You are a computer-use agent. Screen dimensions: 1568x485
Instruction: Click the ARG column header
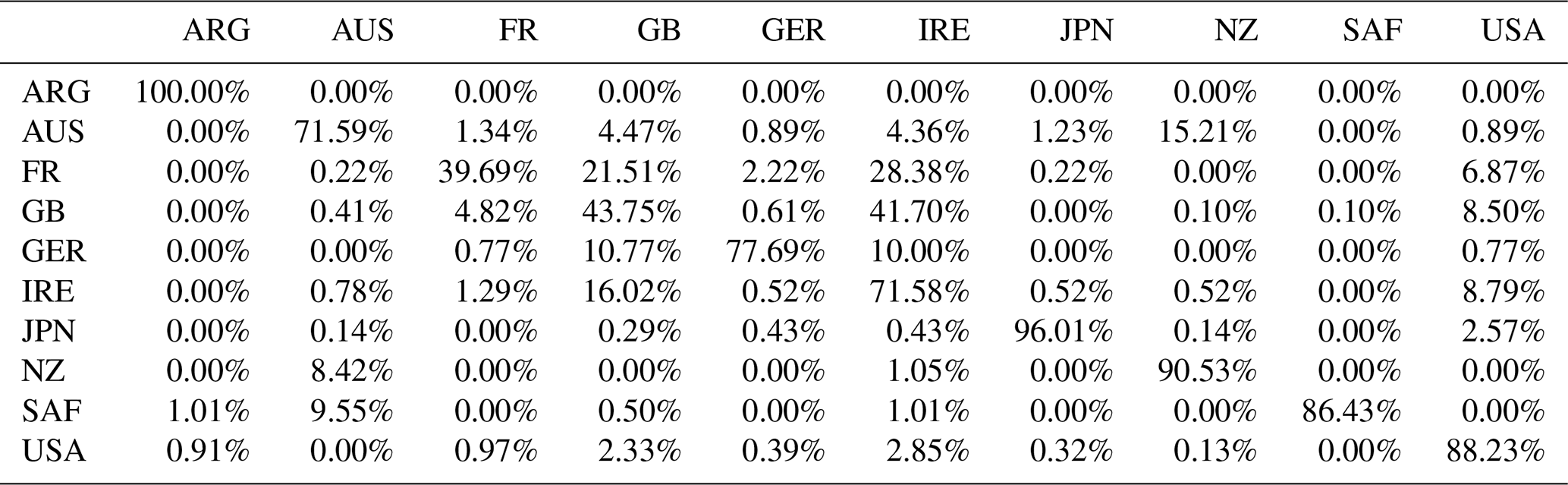pyautogui.click(x=216, y=30)
